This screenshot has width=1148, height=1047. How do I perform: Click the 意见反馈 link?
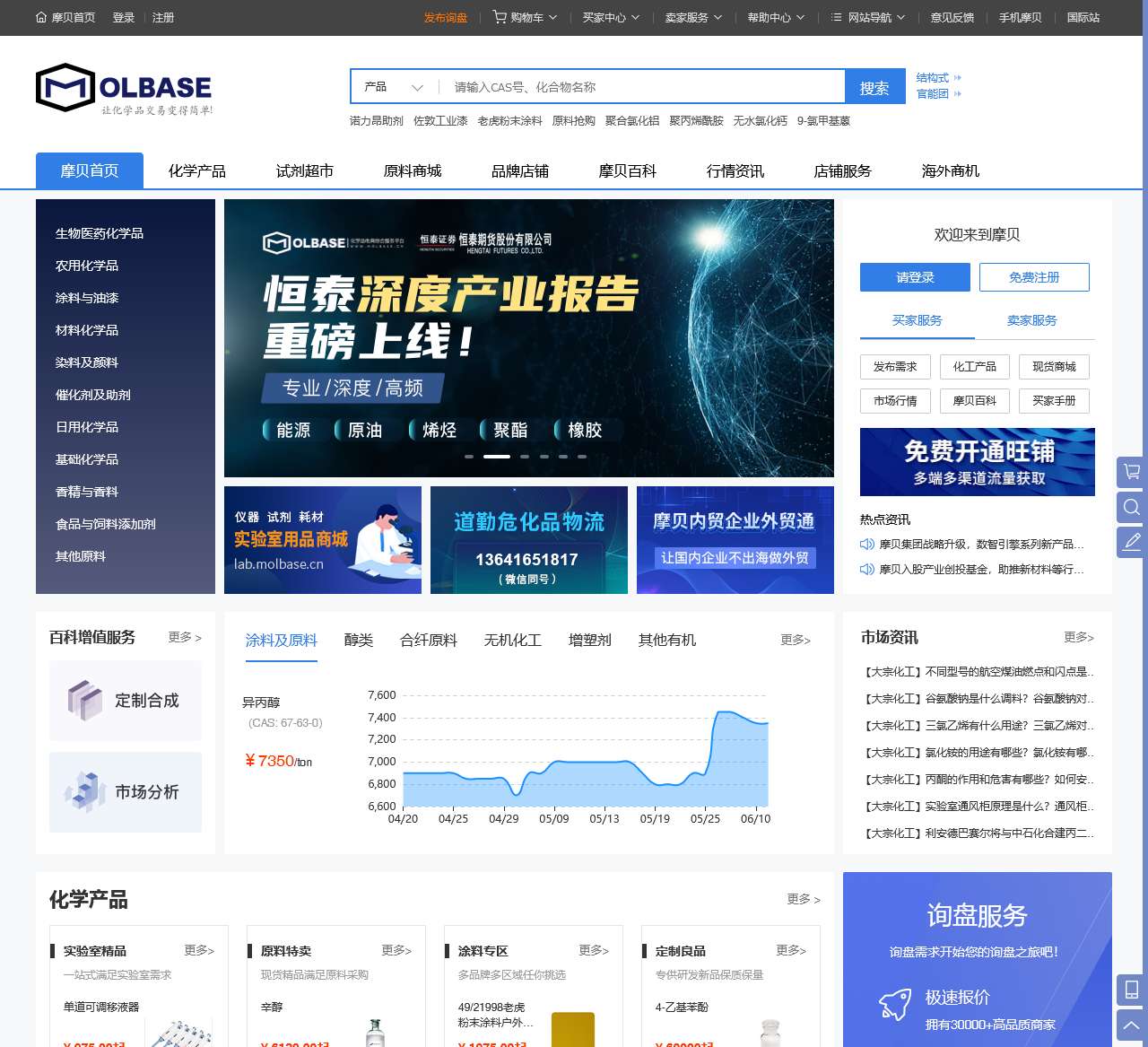click(952, 17)
